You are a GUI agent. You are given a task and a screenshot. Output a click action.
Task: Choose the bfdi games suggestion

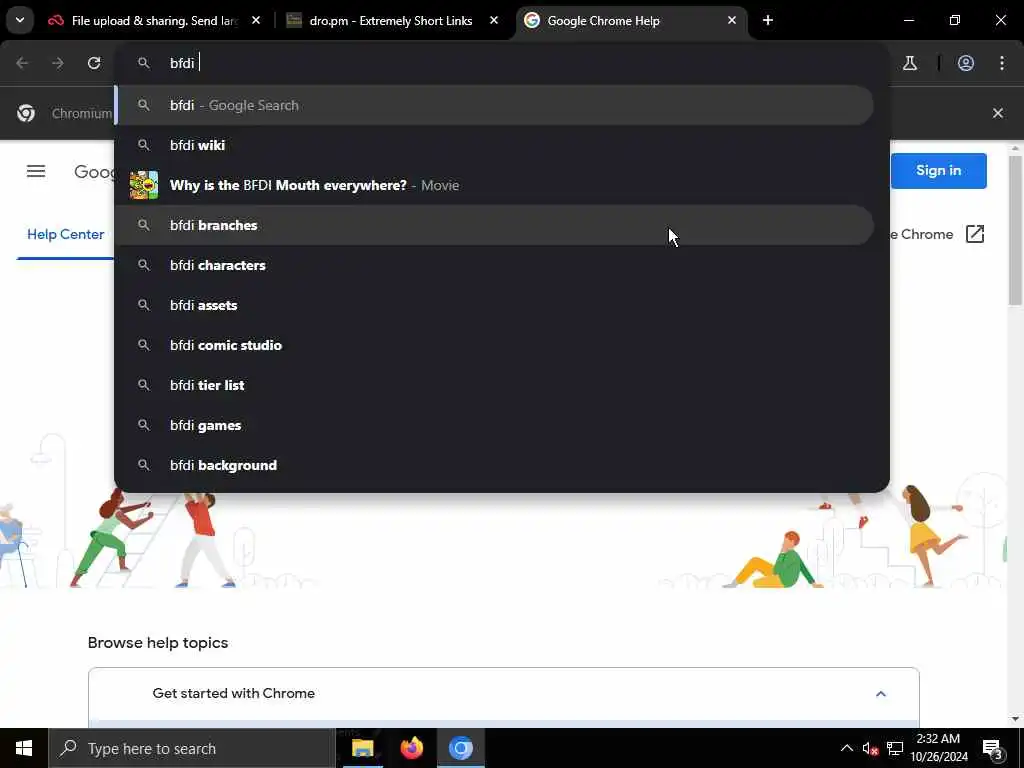point(494,425)
